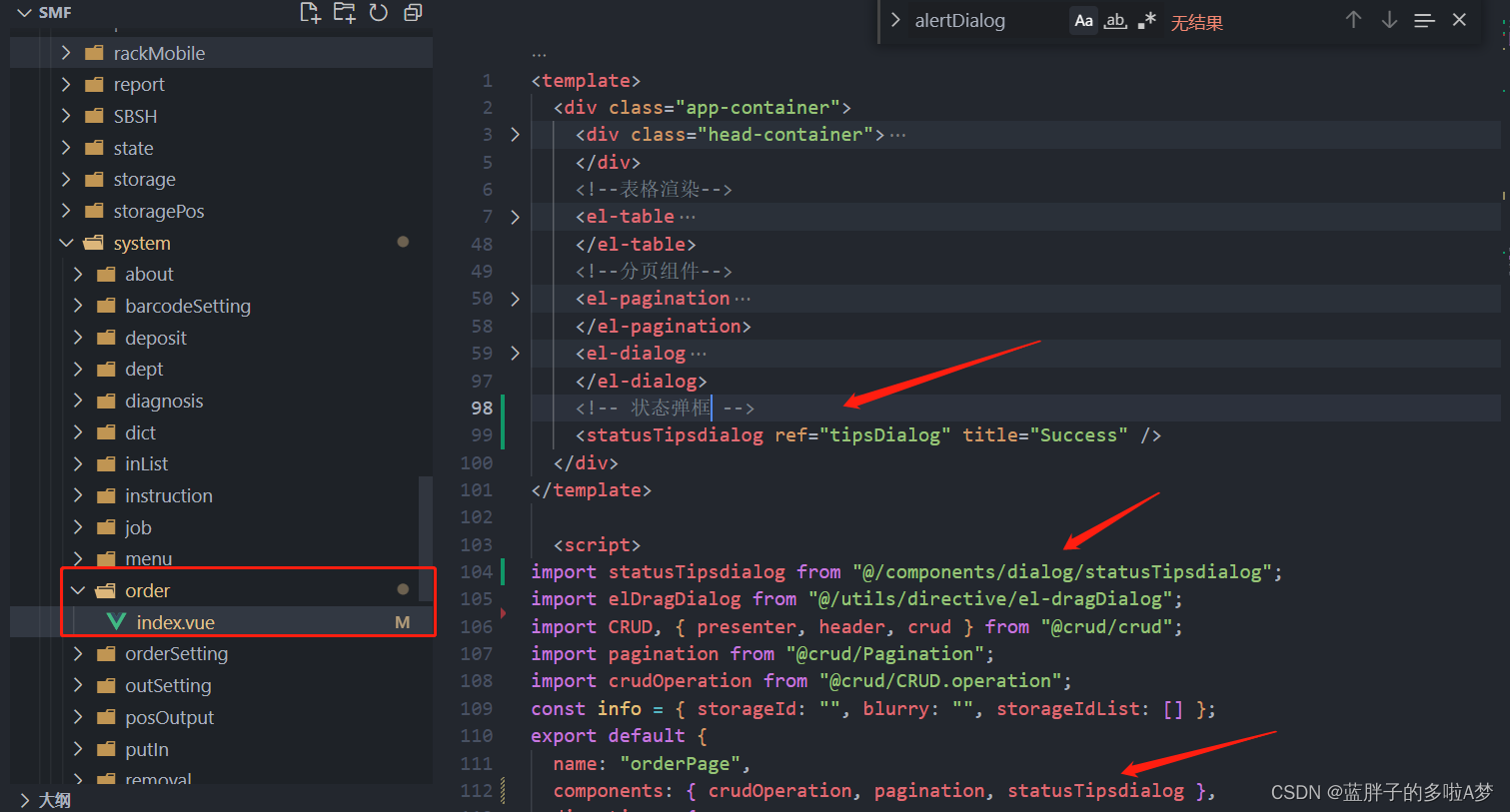Viewport: 1510px width, 812px height.
Task: Toggle Match Case in find widget
Action: pyautogui.click(x=1083, y=21)
